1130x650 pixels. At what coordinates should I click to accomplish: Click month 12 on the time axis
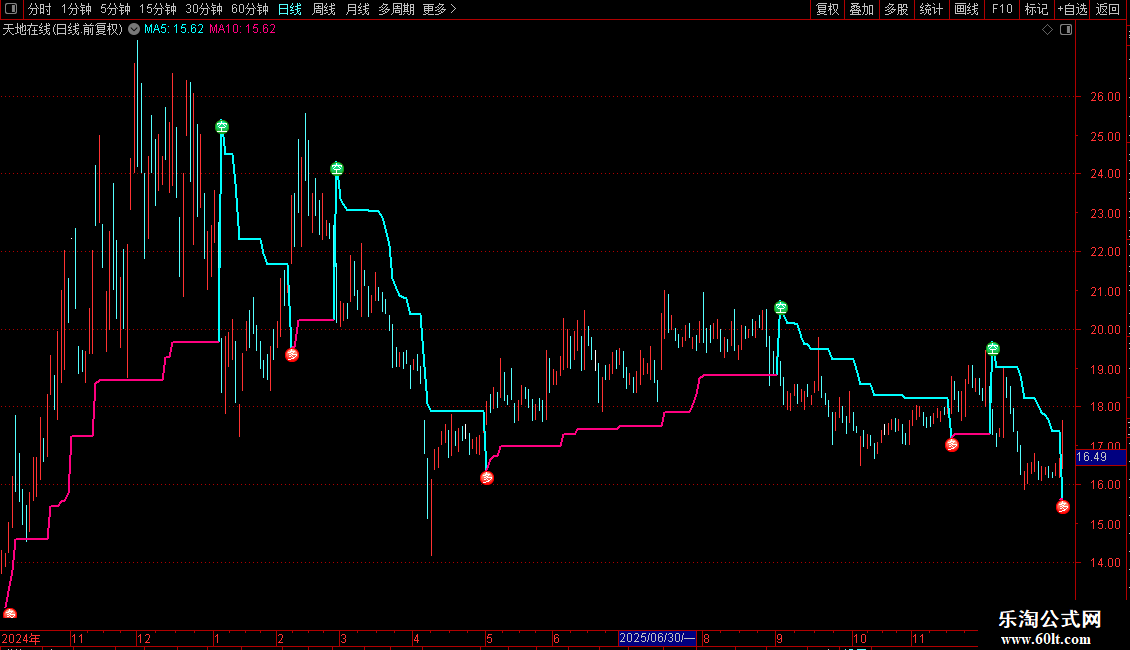tap(144, 638)
